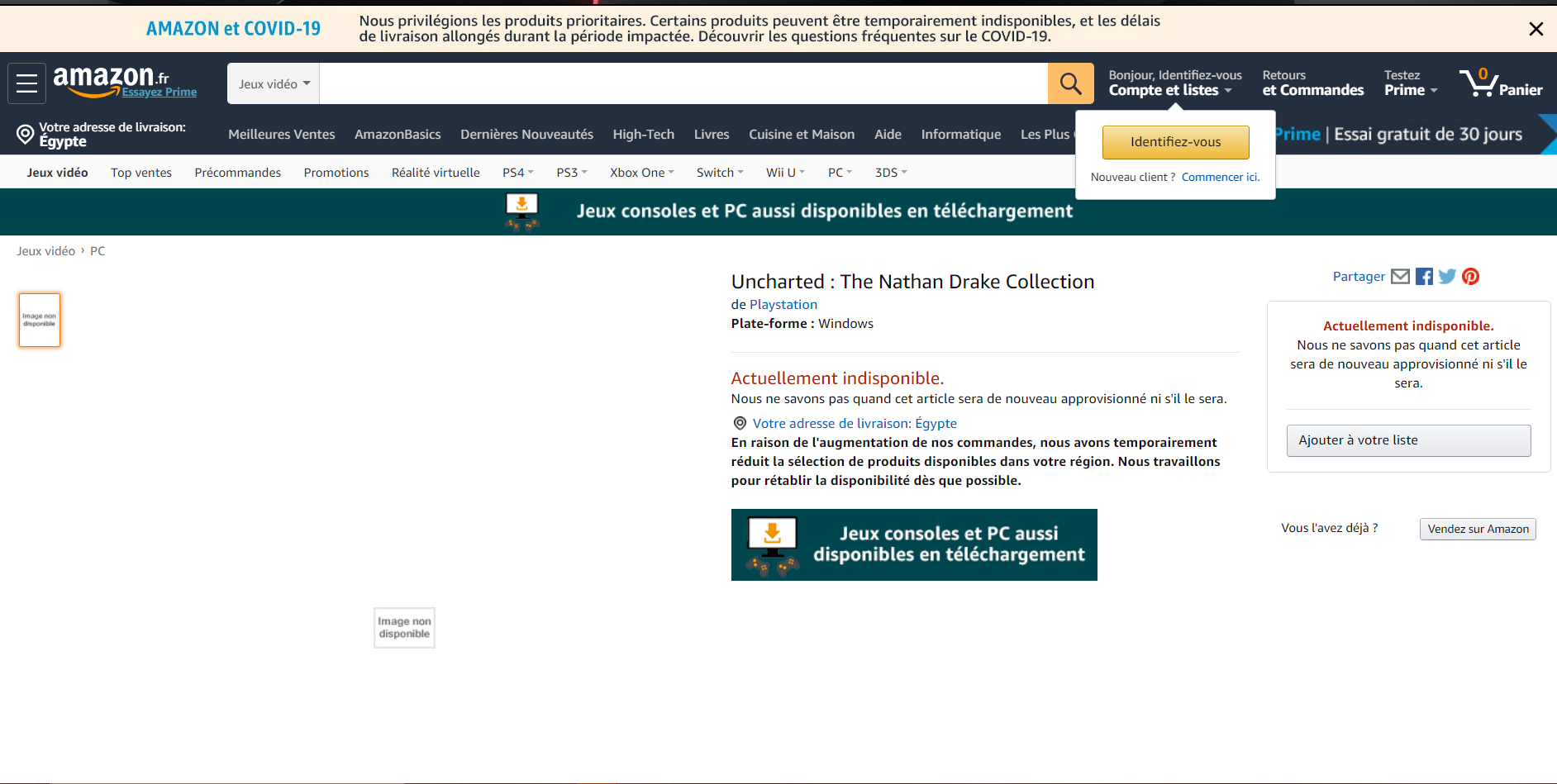Click Votre adresse de livraison: Égypte link
1557x784 pixels.
point(855,424)
